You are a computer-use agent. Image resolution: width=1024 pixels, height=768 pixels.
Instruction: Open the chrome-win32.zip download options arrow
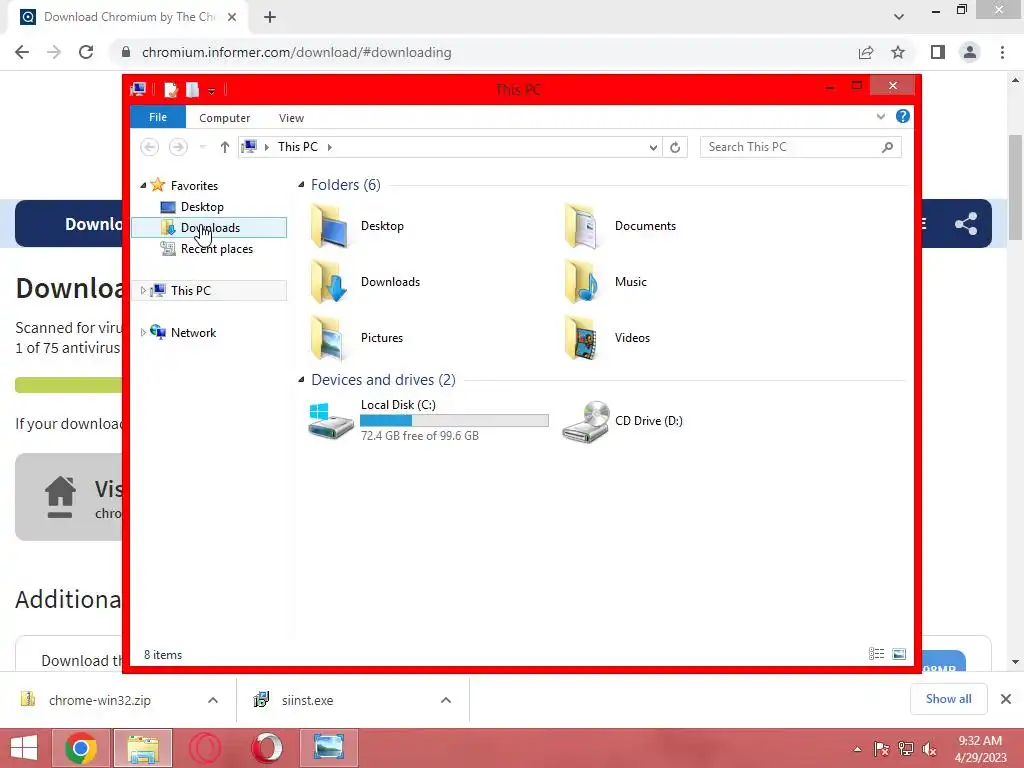tap(213, 700)
